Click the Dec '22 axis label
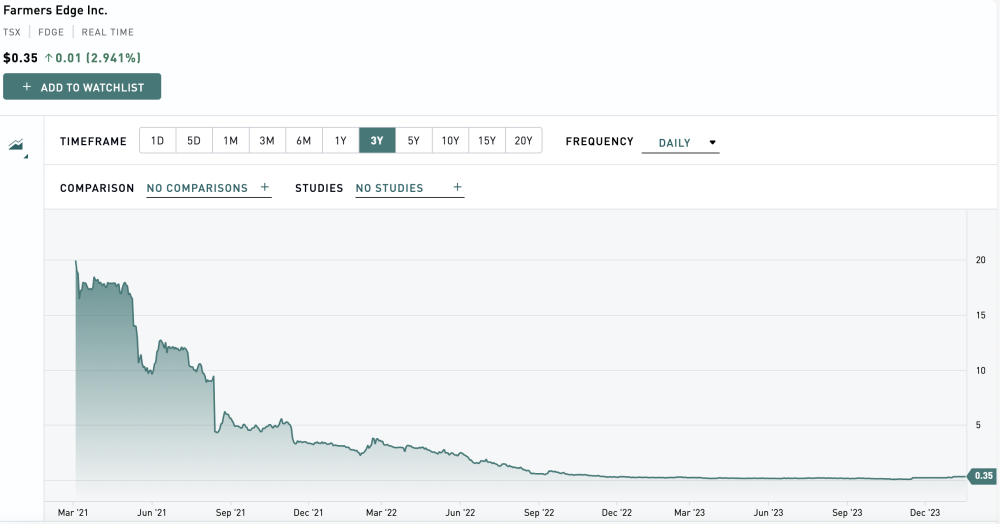Image resolution: width=1000 pixels, height=524 pixels. 617,513
